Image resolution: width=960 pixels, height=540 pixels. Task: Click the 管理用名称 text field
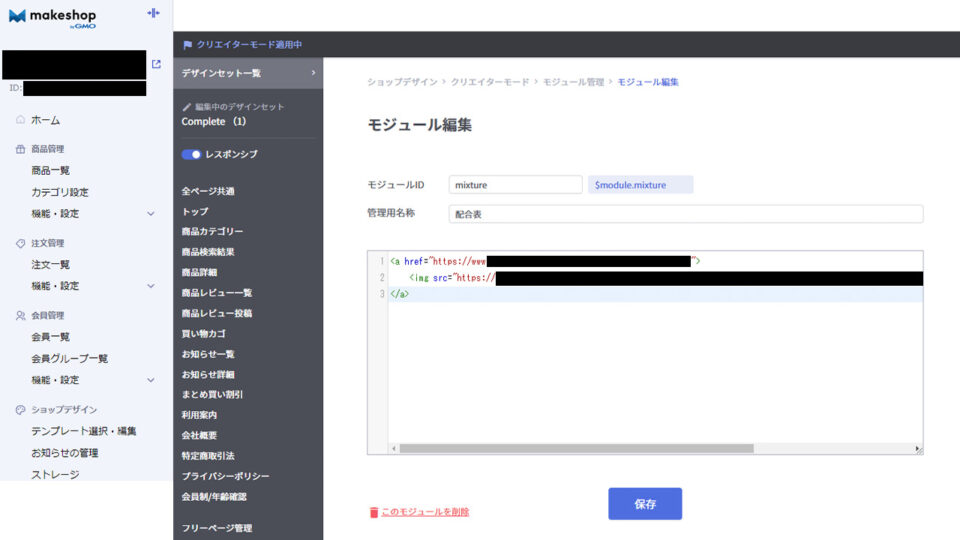[x=685, y=214]
